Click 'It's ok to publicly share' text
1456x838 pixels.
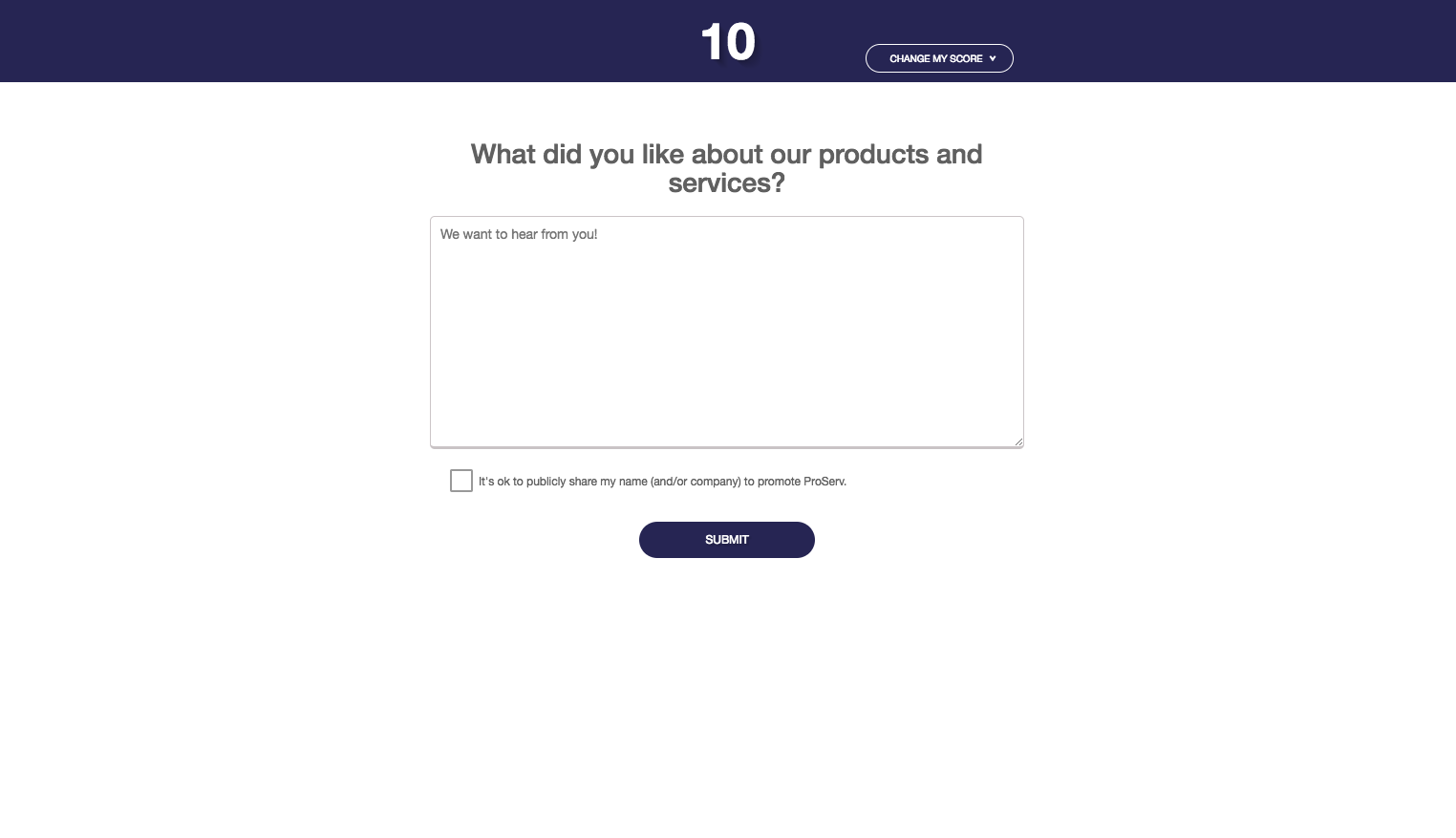[x=538, y=482]
